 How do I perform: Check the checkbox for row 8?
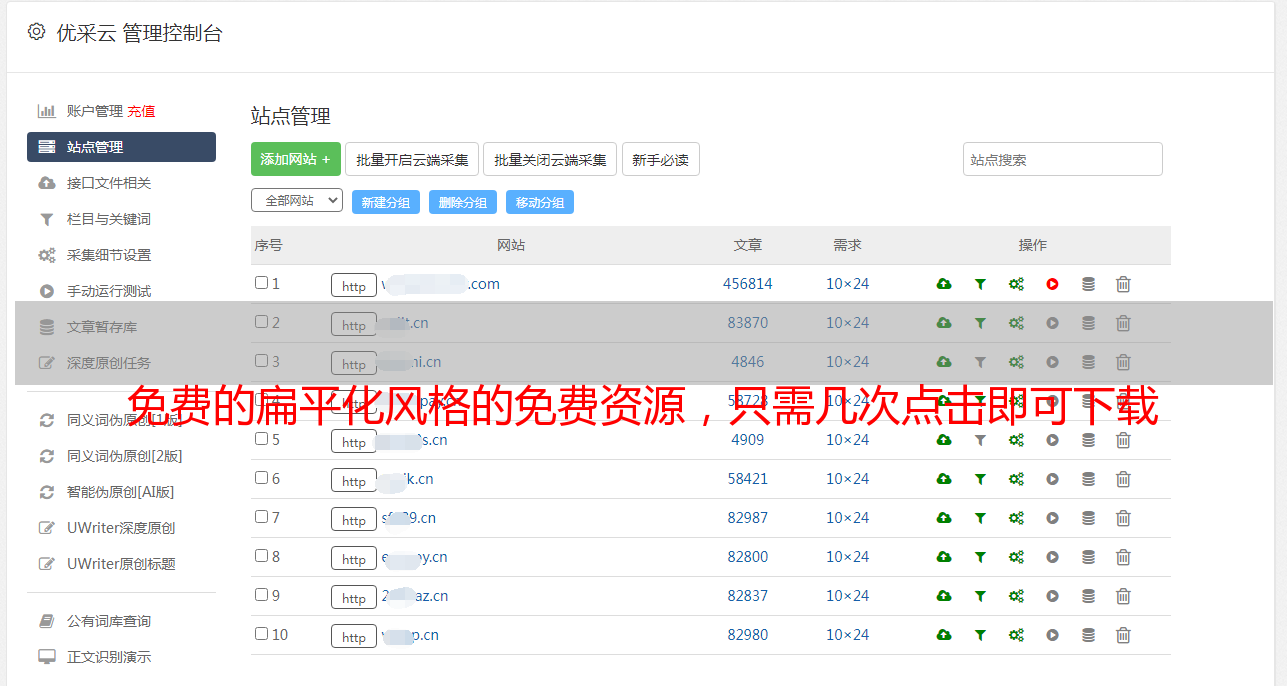261,556
